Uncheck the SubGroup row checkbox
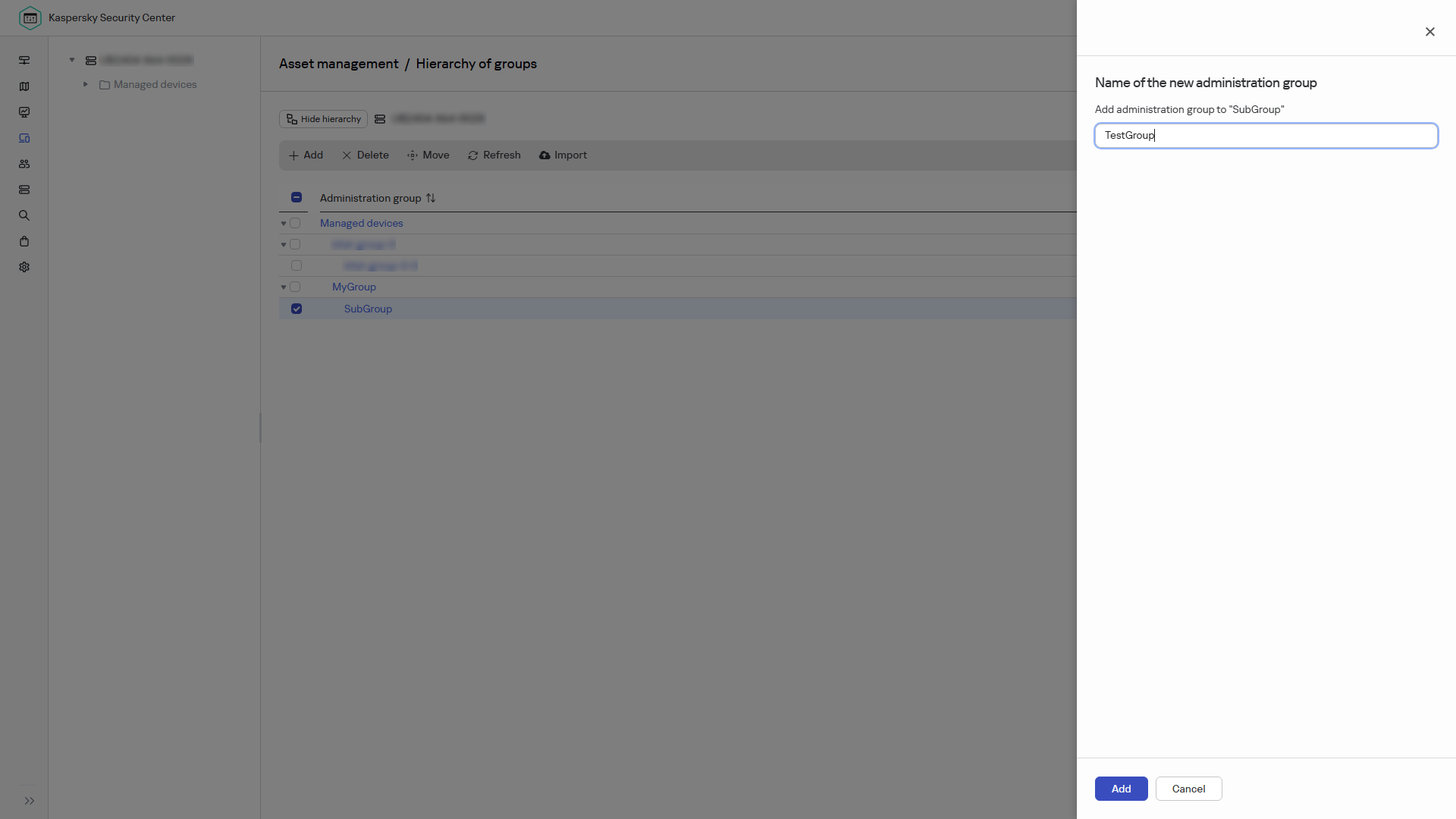Viewport: 1456px width, 819px height. 297,309
